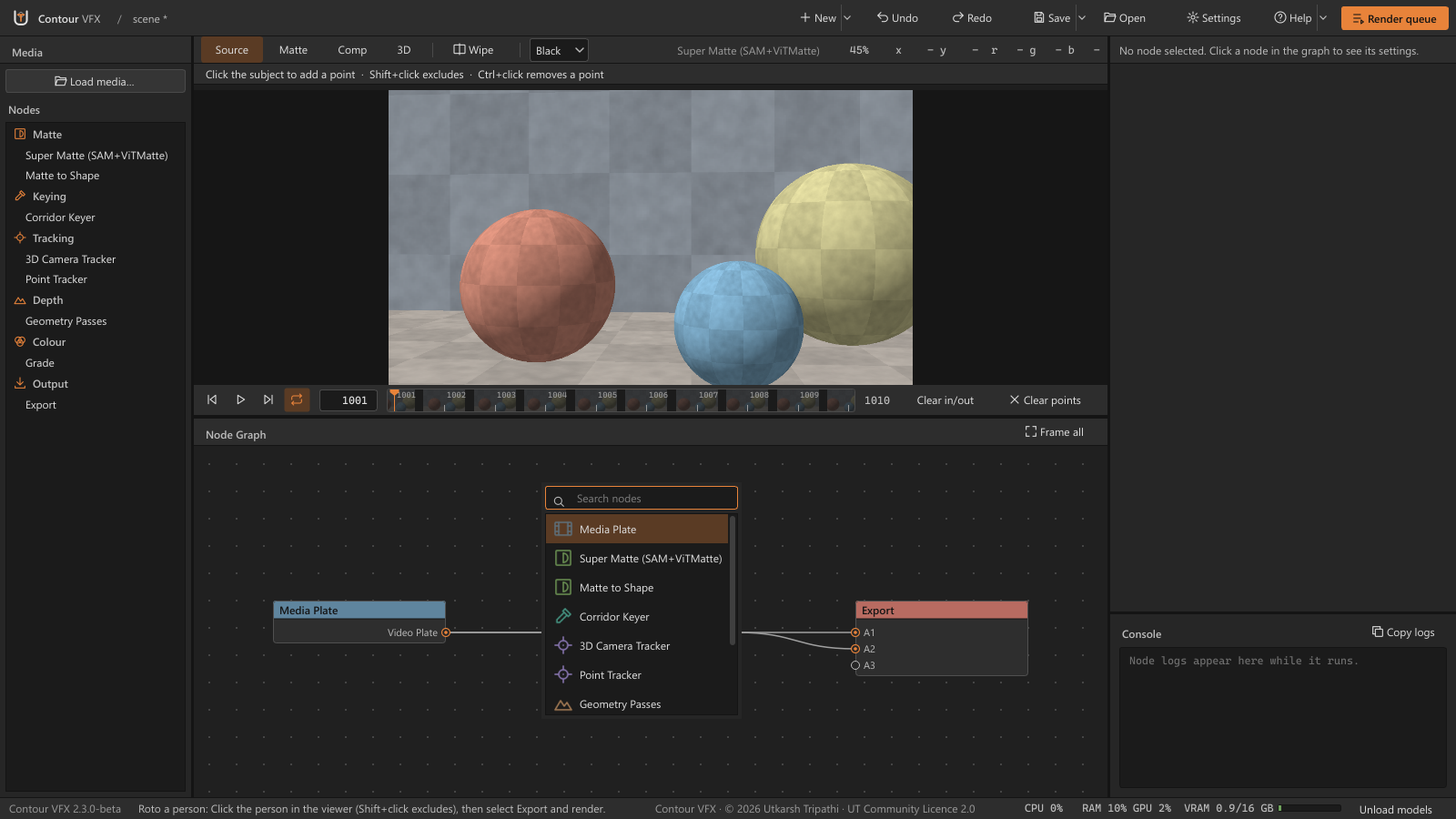Click the Redo button
This screenshot has height=819, width=1456.
tap(972, 17)
